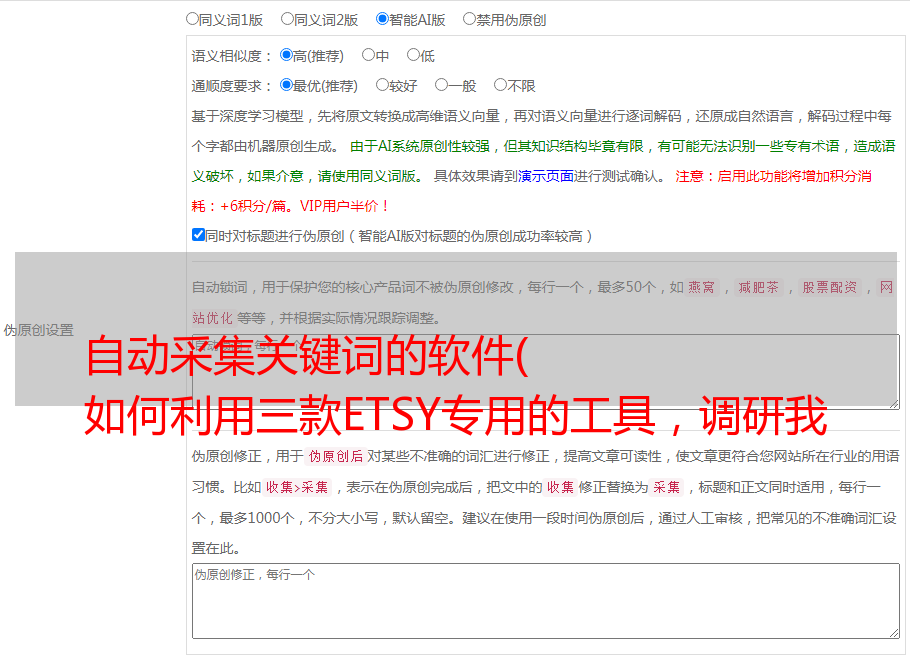
Task: Set 语义相似度 to 高(推荐)
Action: tap(286, 55)
